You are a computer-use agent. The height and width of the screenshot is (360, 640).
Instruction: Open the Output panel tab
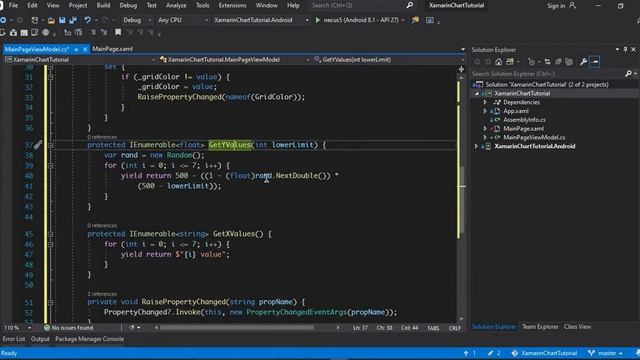[x=40, y=339]
